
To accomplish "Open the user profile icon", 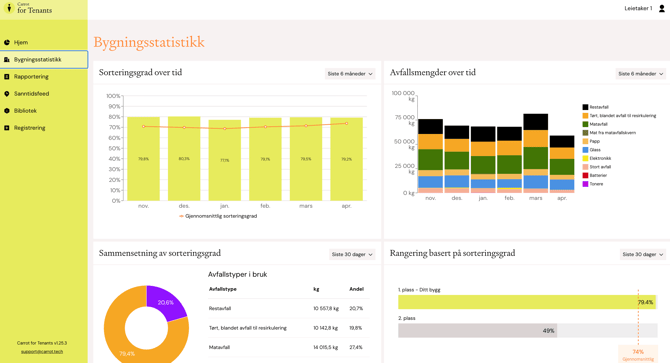I will (661, 8).
